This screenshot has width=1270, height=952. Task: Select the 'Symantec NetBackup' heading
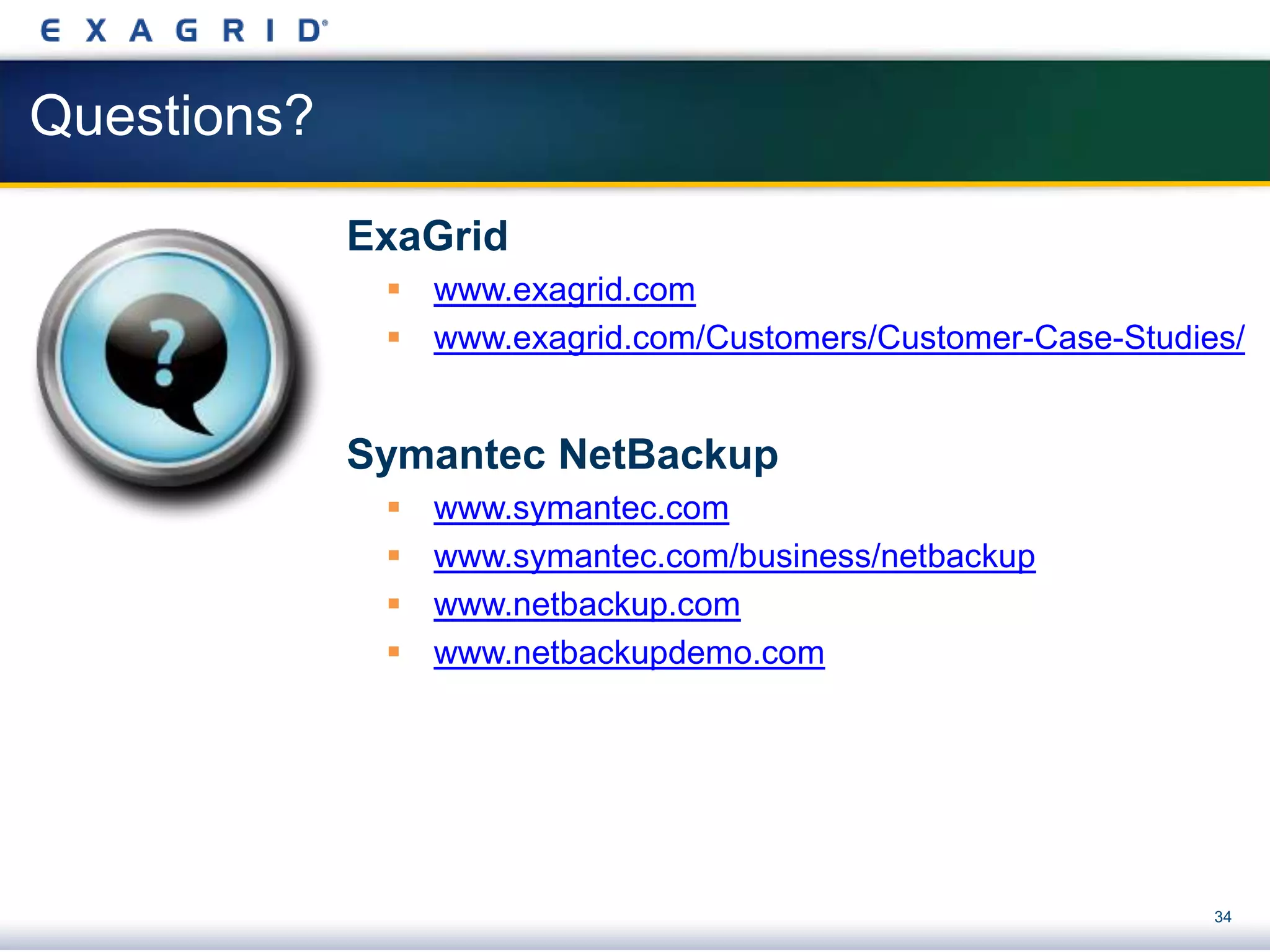[562, 454]
